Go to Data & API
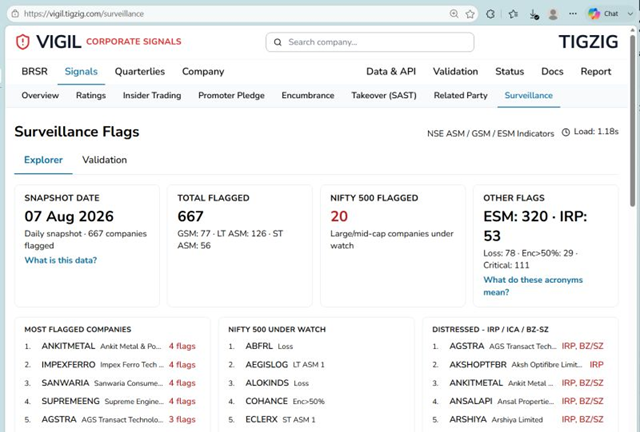 click(391, 71)
